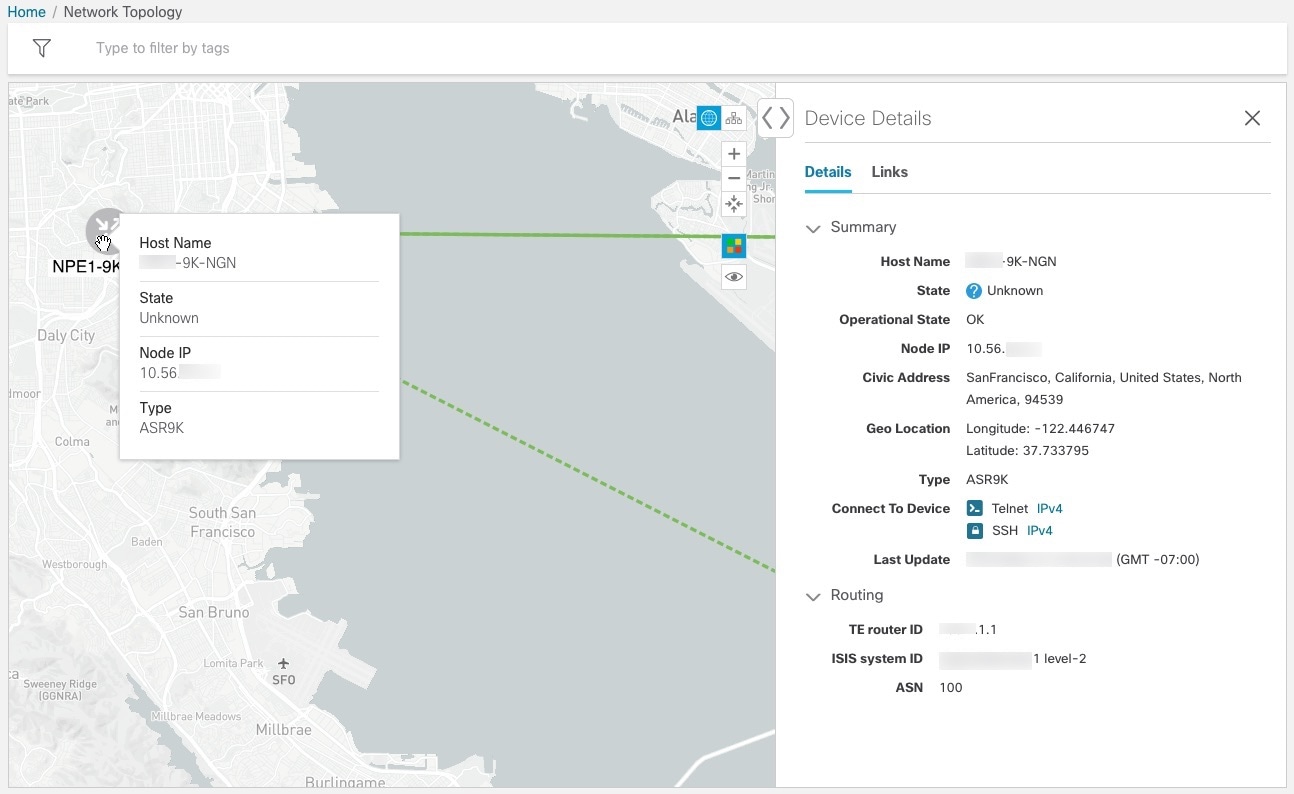Click the panel resize angle-brackets handle

775,118
